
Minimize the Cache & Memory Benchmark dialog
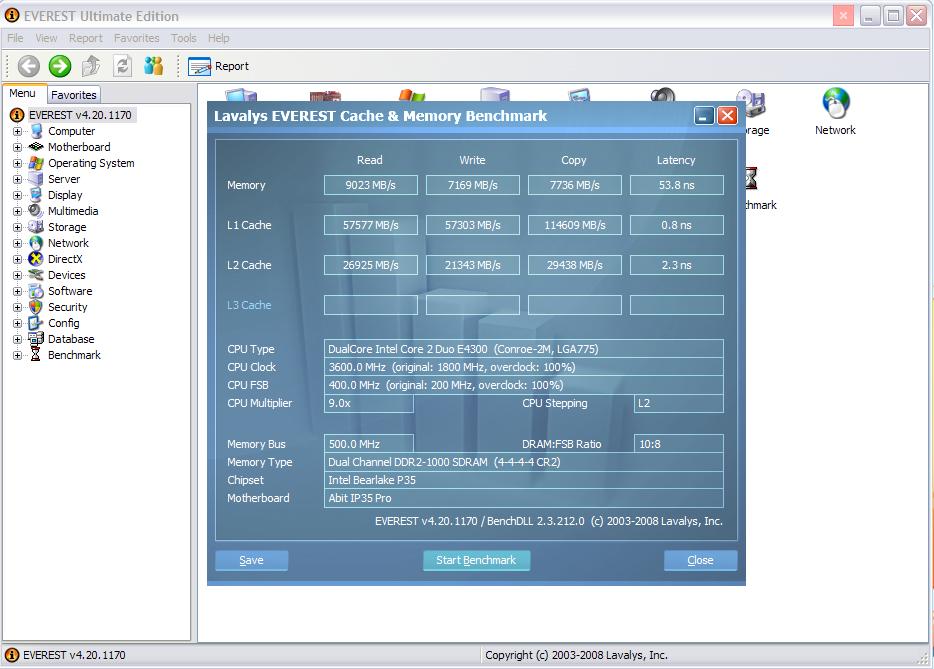(704, 116)
